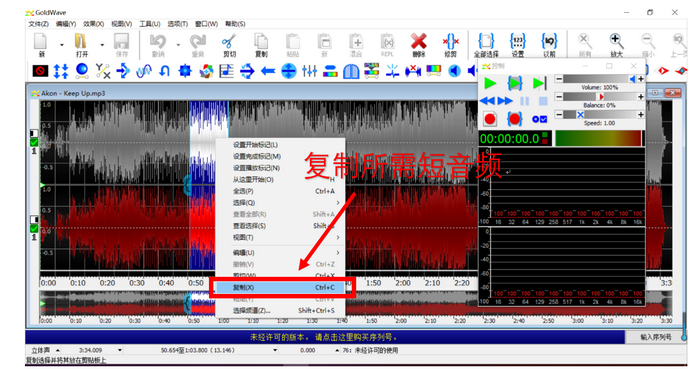699x369 pixels.
Task: Open the 3:34.009 length dropdown arrow
Action: pos(120,350)
